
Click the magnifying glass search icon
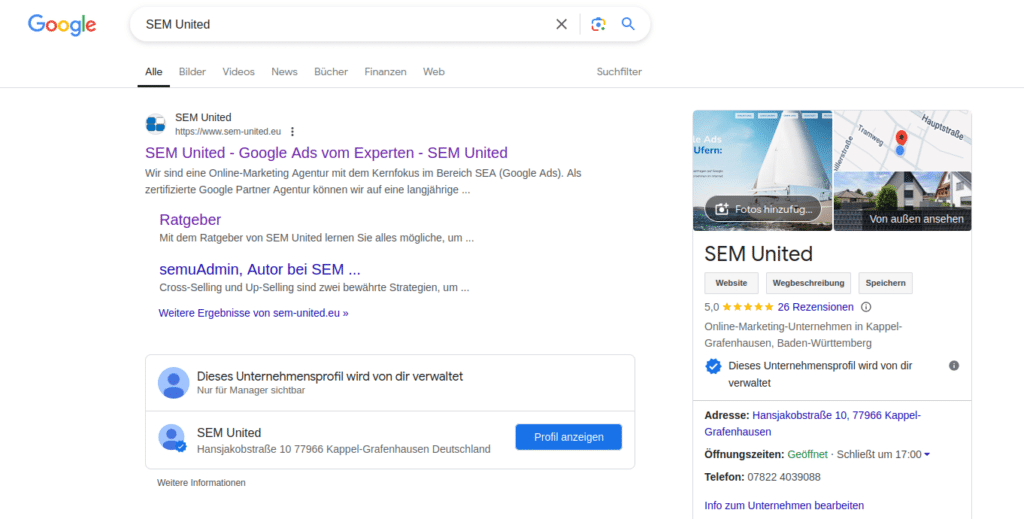pyautogui.click(x=628, y=24)
